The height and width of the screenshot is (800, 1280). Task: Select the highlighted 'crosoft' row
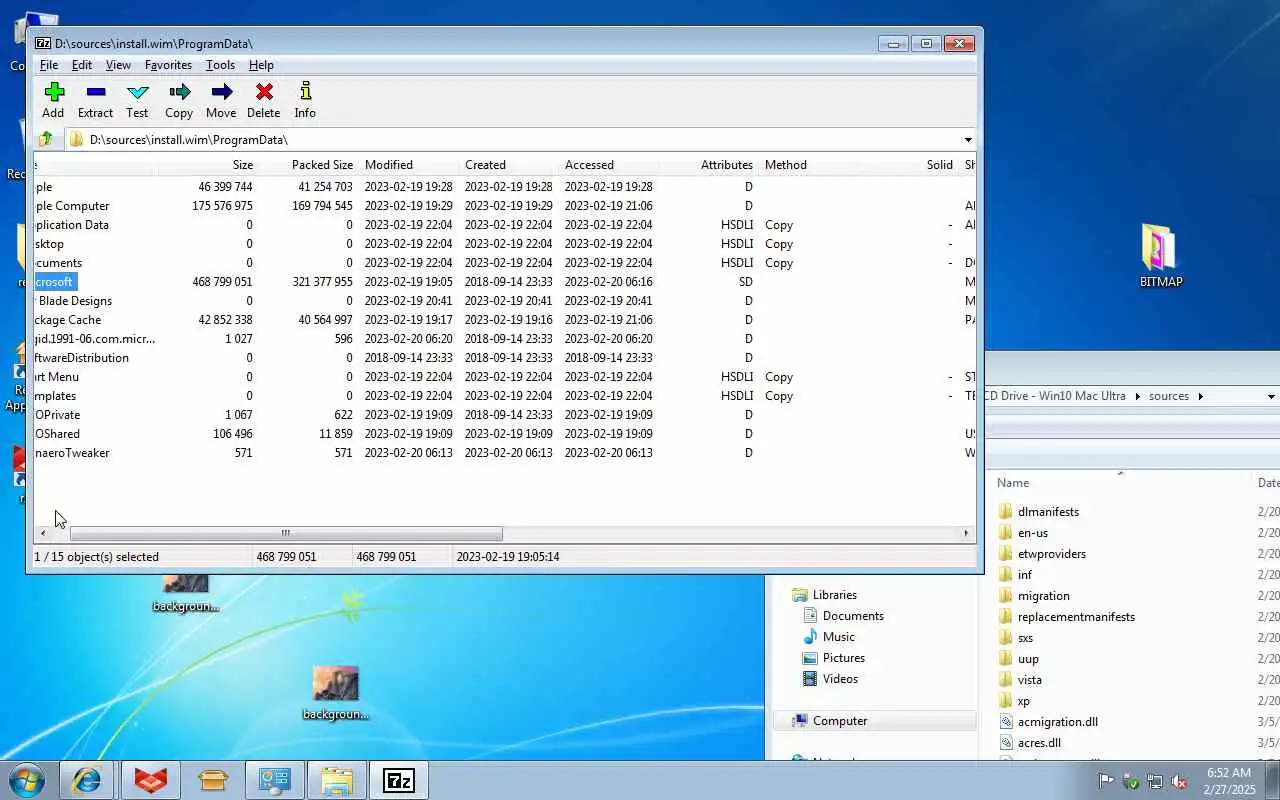(x=504, y=282)
